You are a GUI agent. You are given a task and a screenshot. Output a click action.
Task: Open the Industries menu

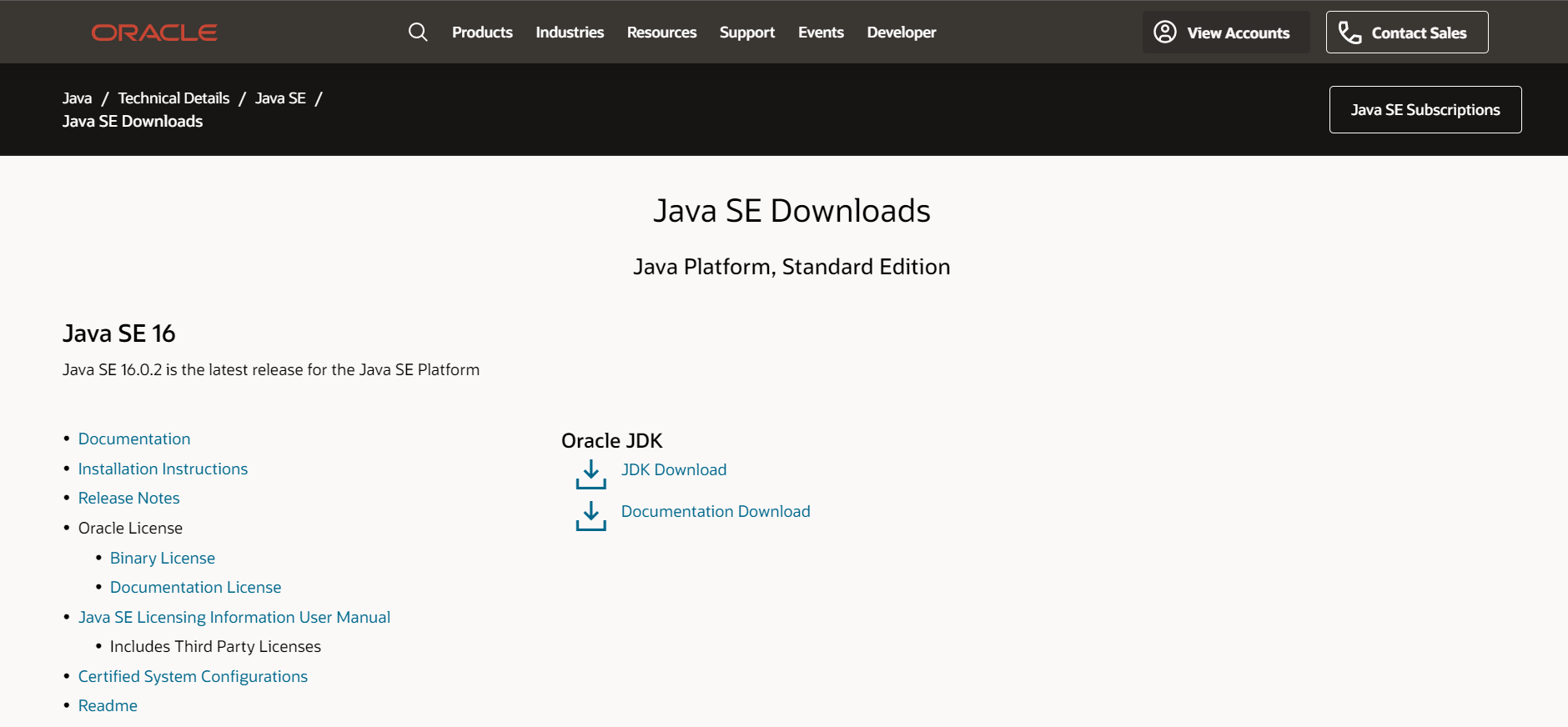click(x=570, y=33)
